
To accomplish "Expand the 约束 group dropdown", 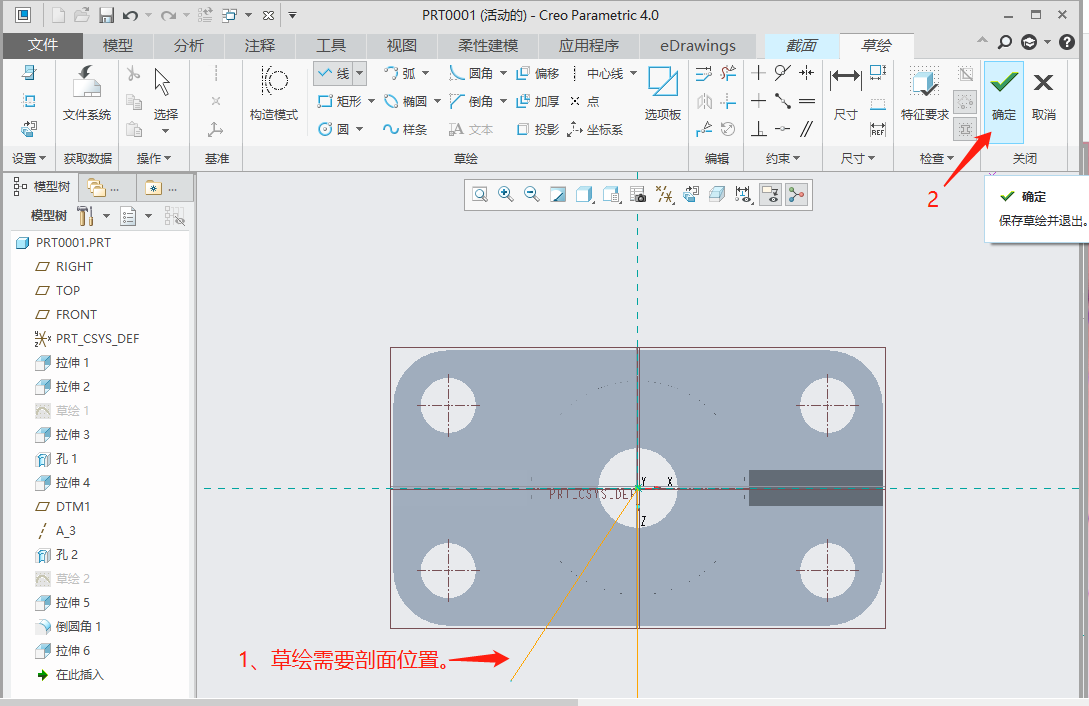I will click(783, 159).
